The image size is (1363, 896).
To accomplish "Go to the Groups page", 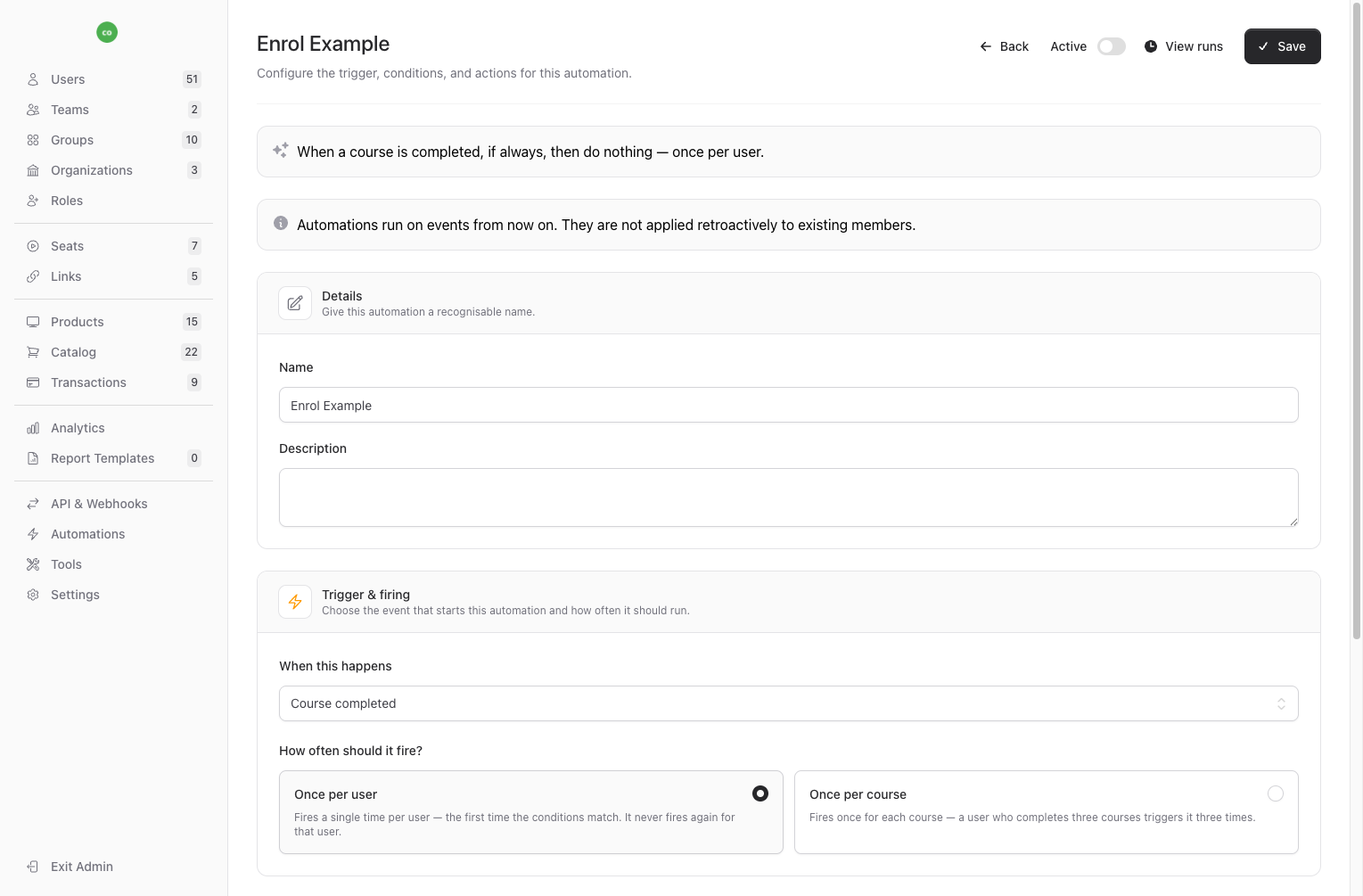I will 114,140.
